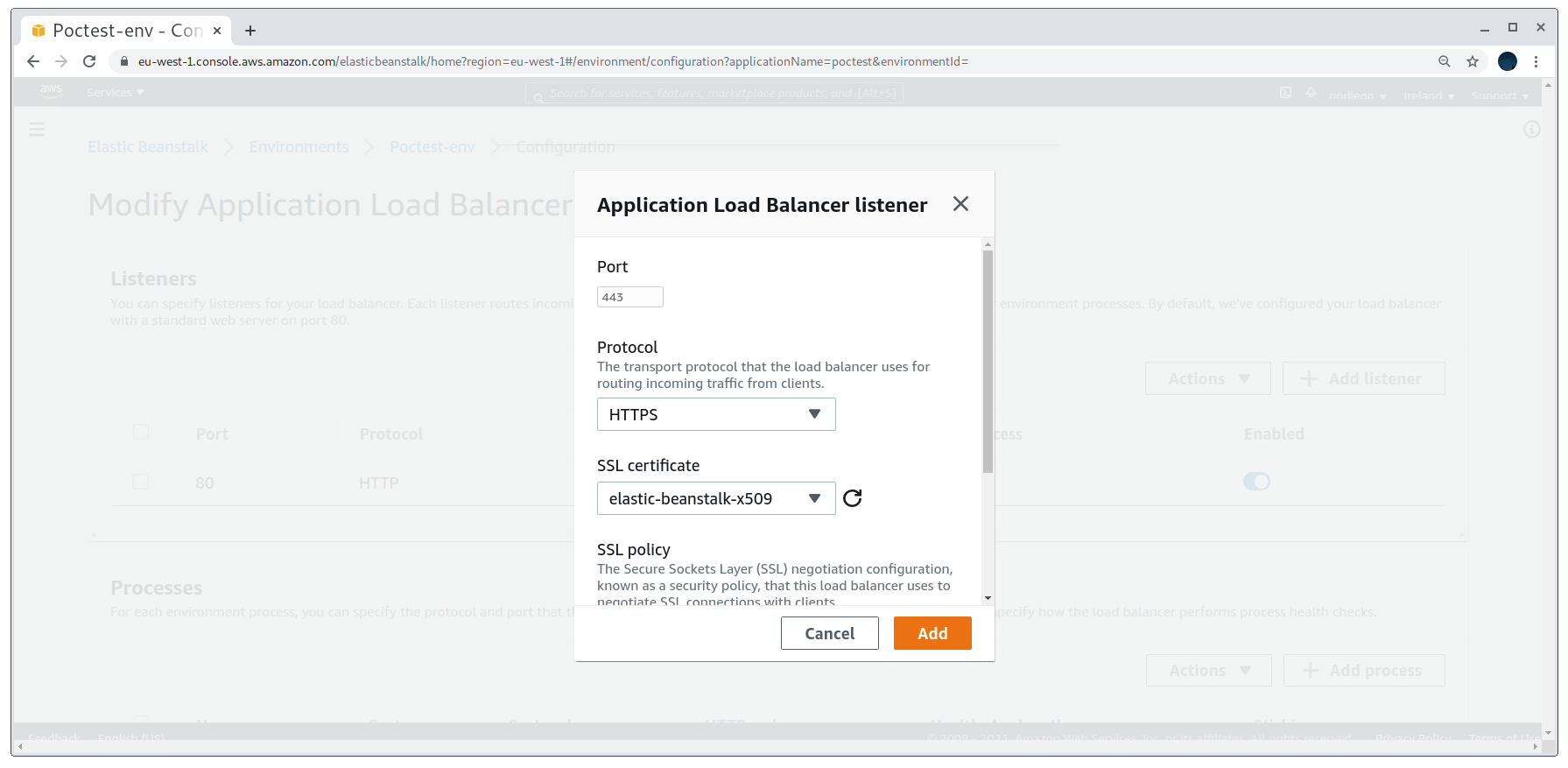
Task: Open the Services menu
Action: (x=116, y=92)
